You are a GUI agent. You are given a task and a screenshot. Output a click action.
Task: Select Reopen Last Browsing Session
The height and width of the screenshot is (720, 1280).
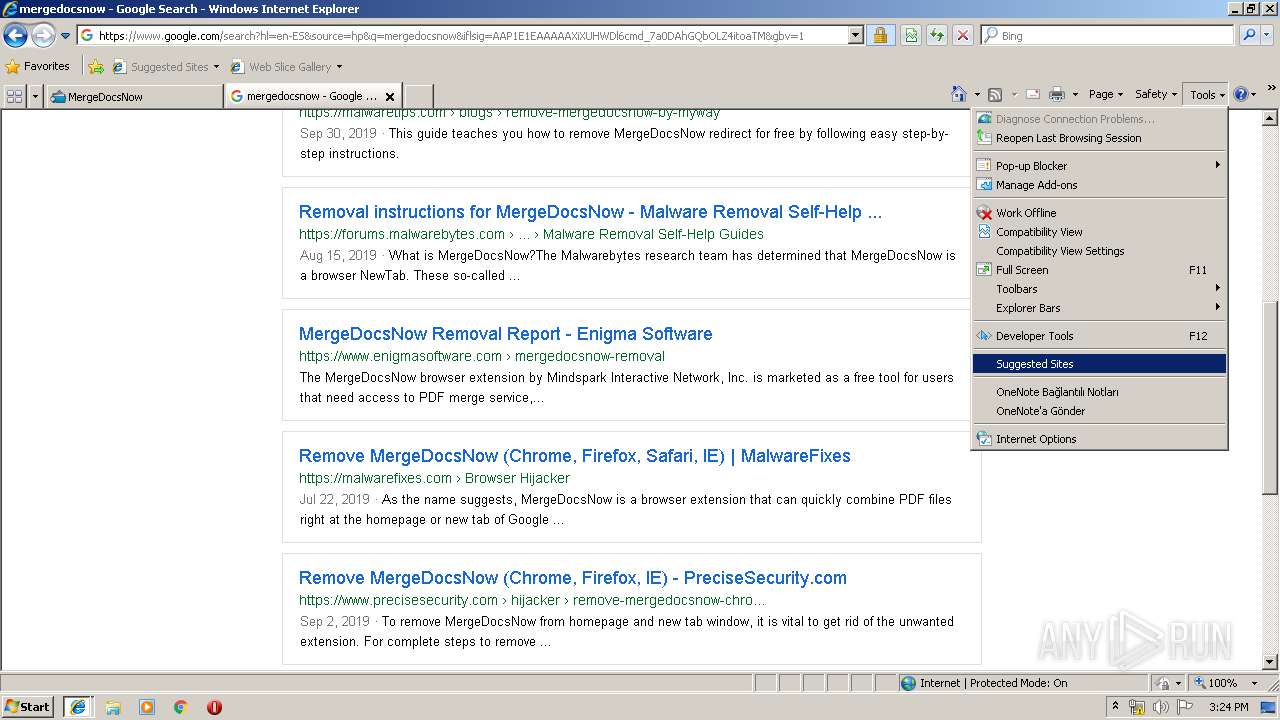pos(1099,138)
